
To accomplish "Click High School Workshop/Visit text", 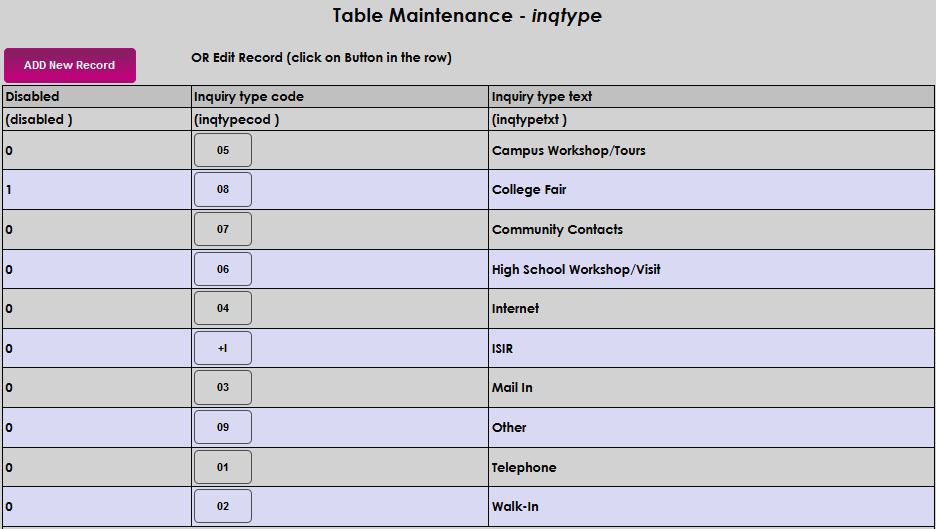I will pos(576,269).
